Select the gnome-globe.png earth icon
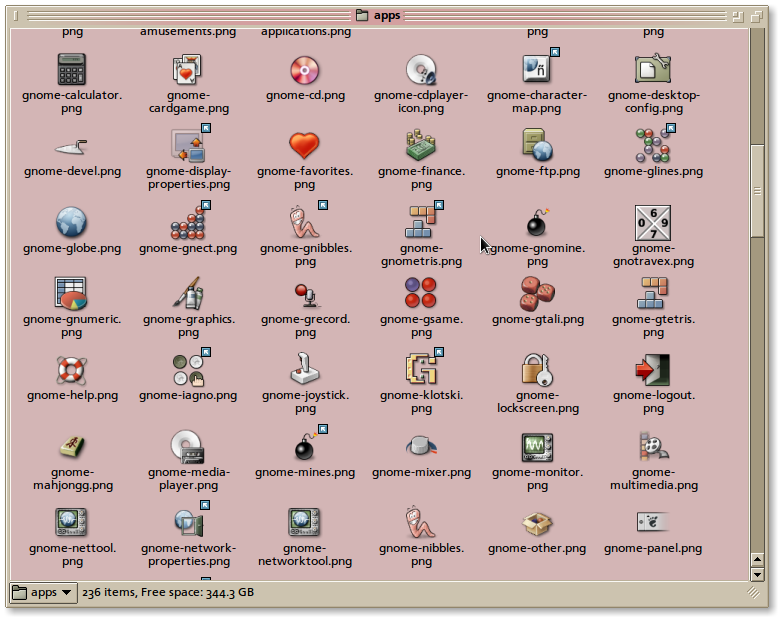Image resolution: width=778 pixels, height=617 pixels. tap(71, 222)
